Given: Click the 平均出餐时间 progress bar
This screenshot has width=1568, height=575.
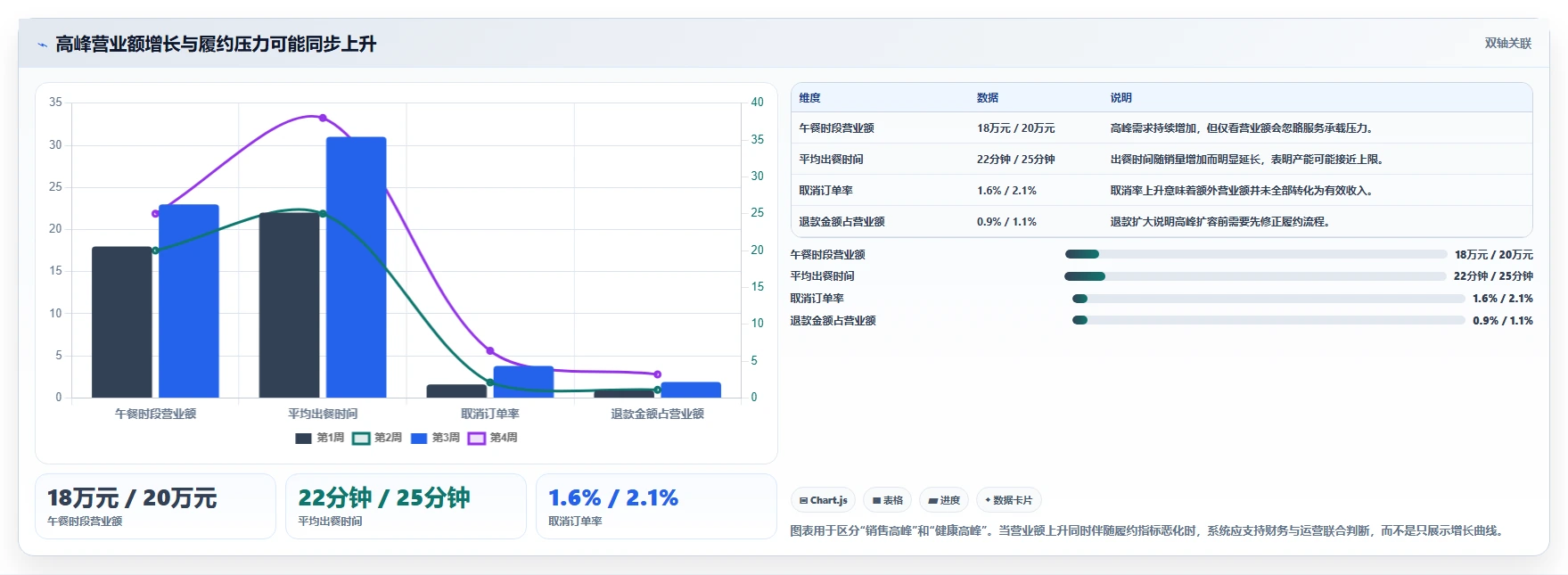Looking at the screenshot, I should click(1255, 276).
